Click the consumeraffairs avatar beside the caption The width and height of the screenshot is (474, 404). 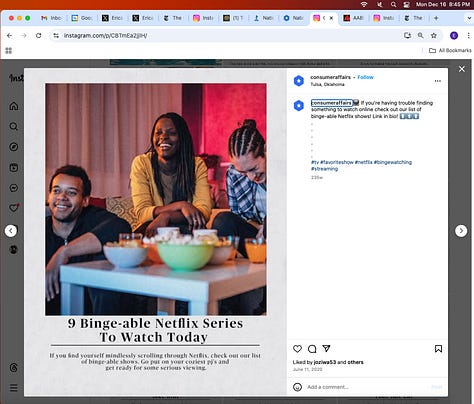point(299,106)
